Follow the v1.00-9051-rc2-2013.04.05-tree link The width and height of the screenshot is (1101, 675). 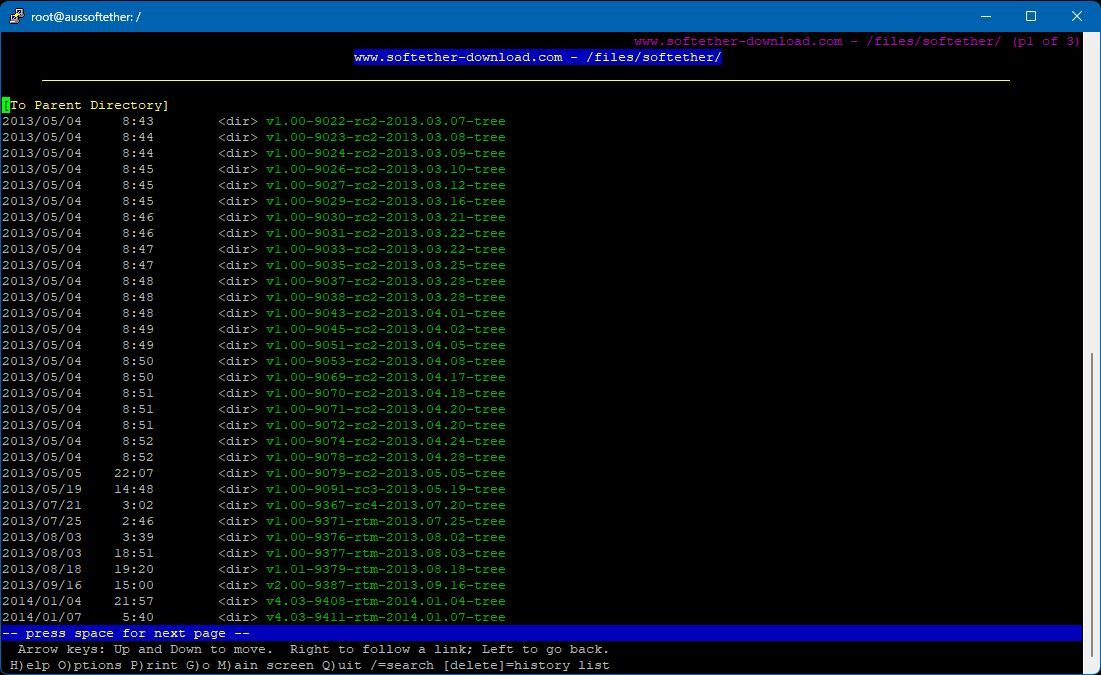(x=385, y=345)
